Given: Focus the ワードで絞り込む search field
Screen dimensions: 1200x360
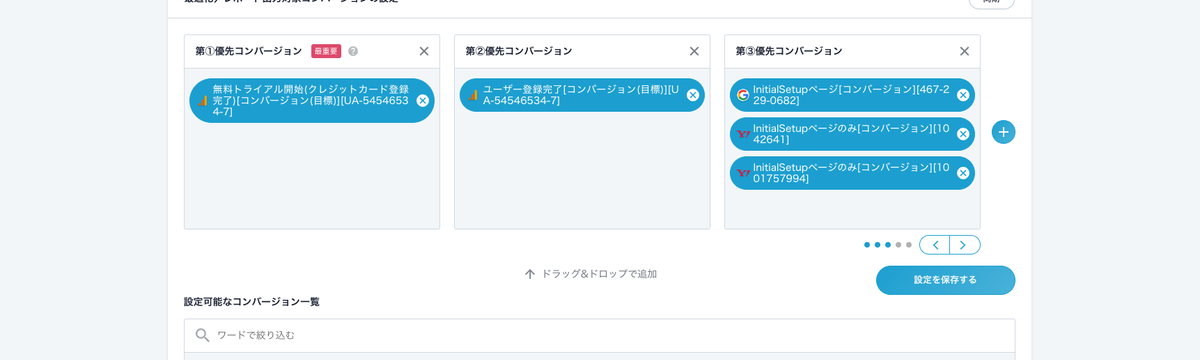Looking at the screenshot, I should coord(599,335).
